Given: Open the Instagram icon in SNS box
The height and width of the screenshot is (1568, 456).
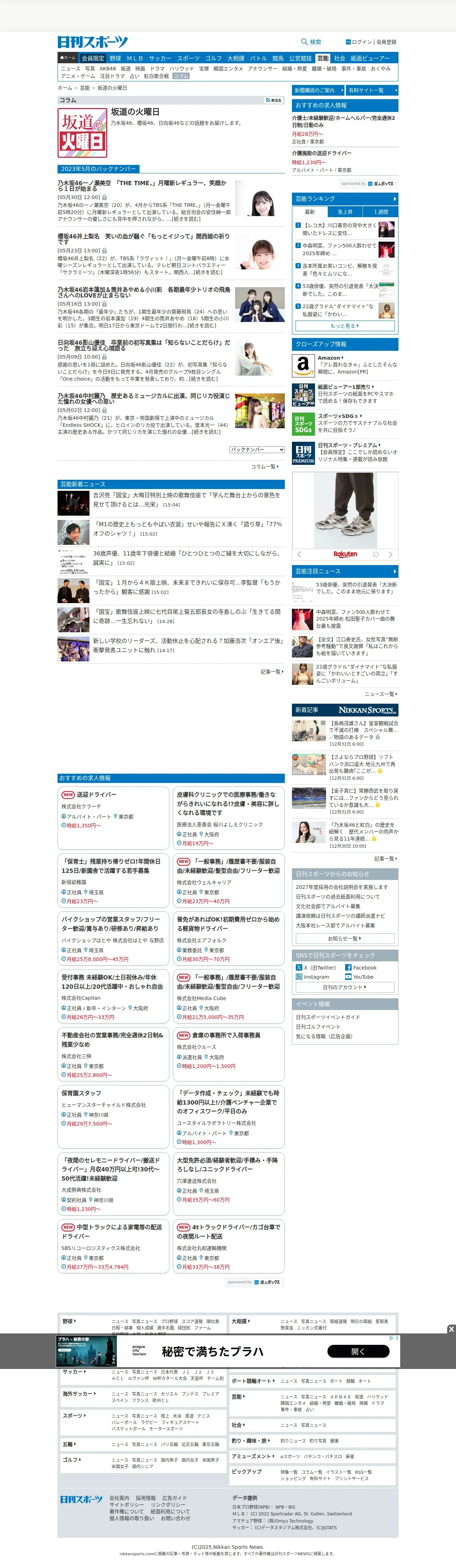Looking at the screenshot, I should (299, 976).
